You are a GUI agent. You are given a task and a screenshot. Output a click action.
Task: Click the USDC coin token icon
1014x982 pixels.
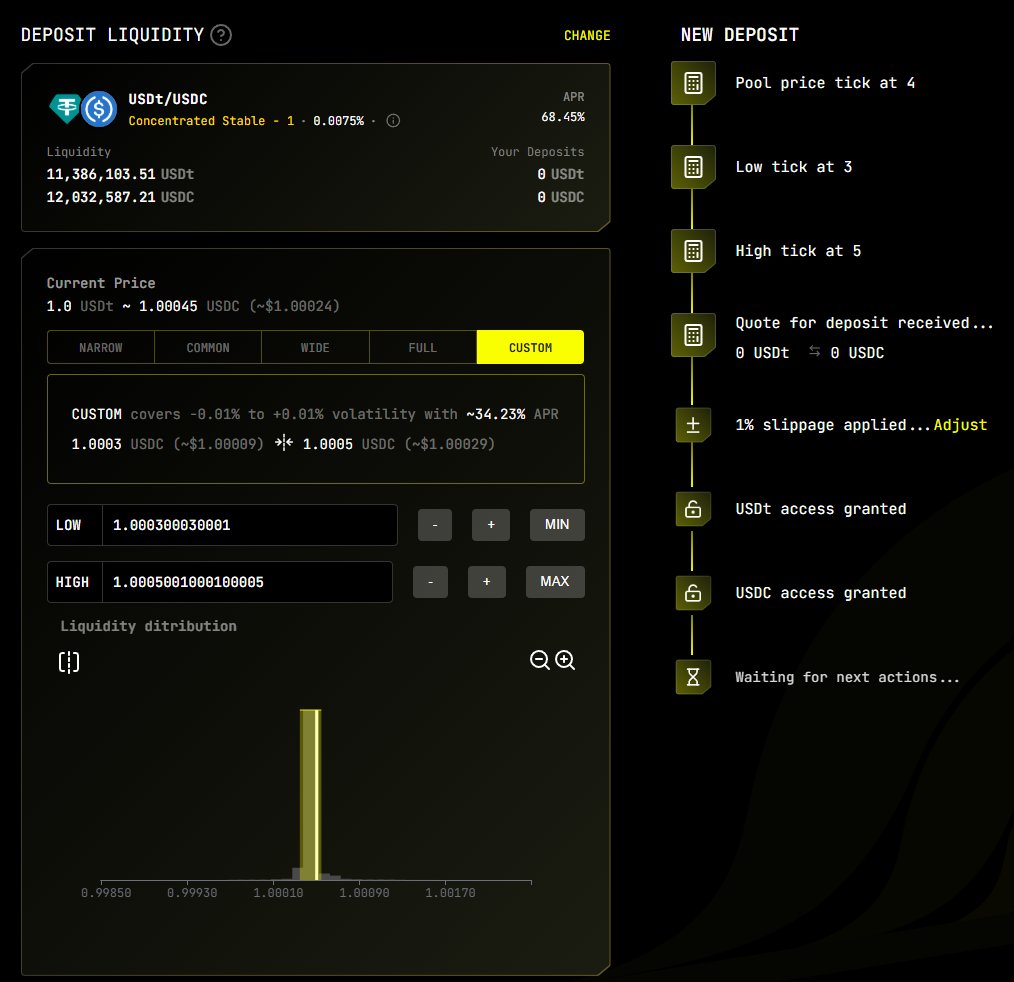click(99, 108)
